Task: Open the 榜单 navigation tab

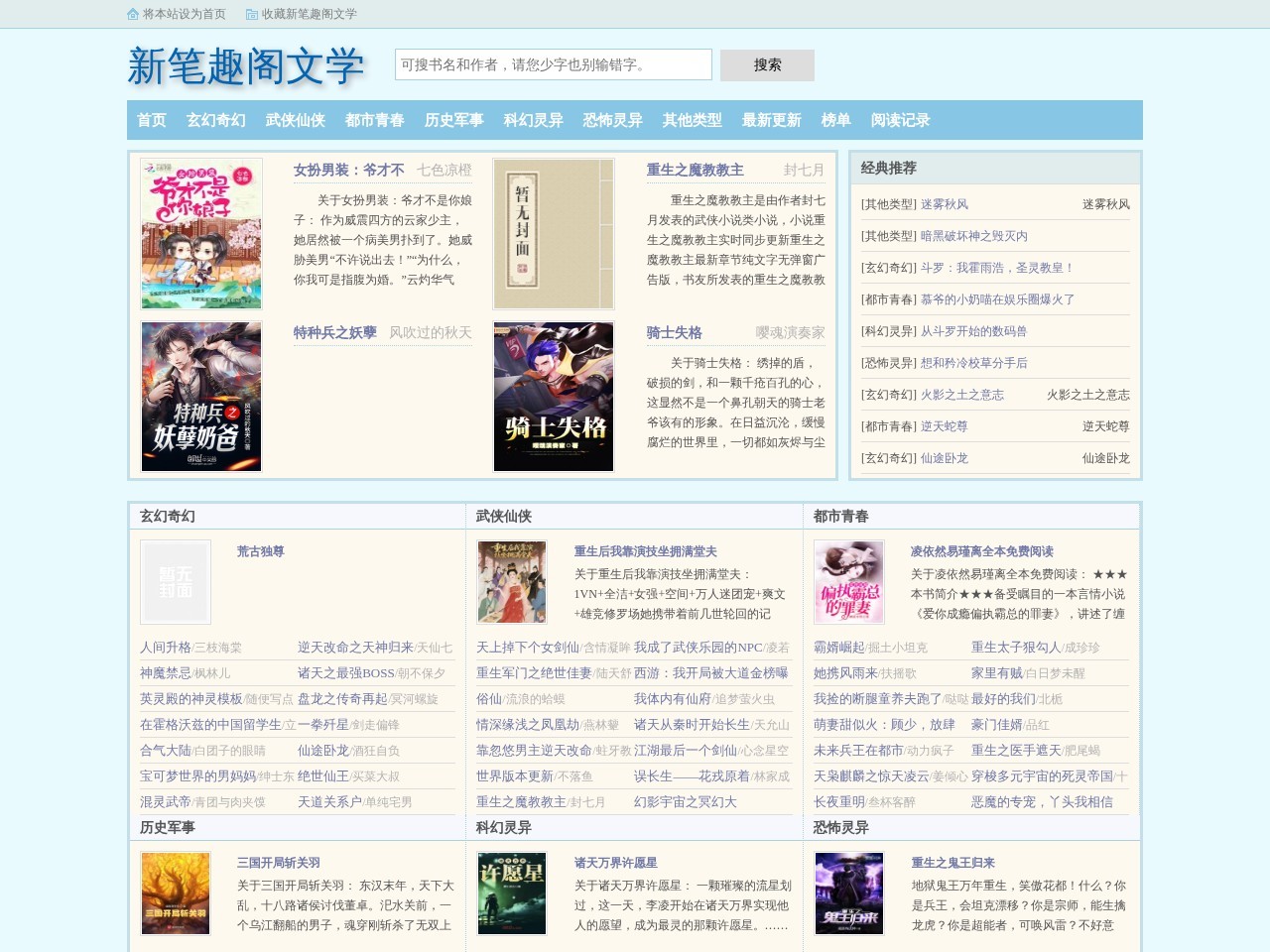Action: point(836,120)
